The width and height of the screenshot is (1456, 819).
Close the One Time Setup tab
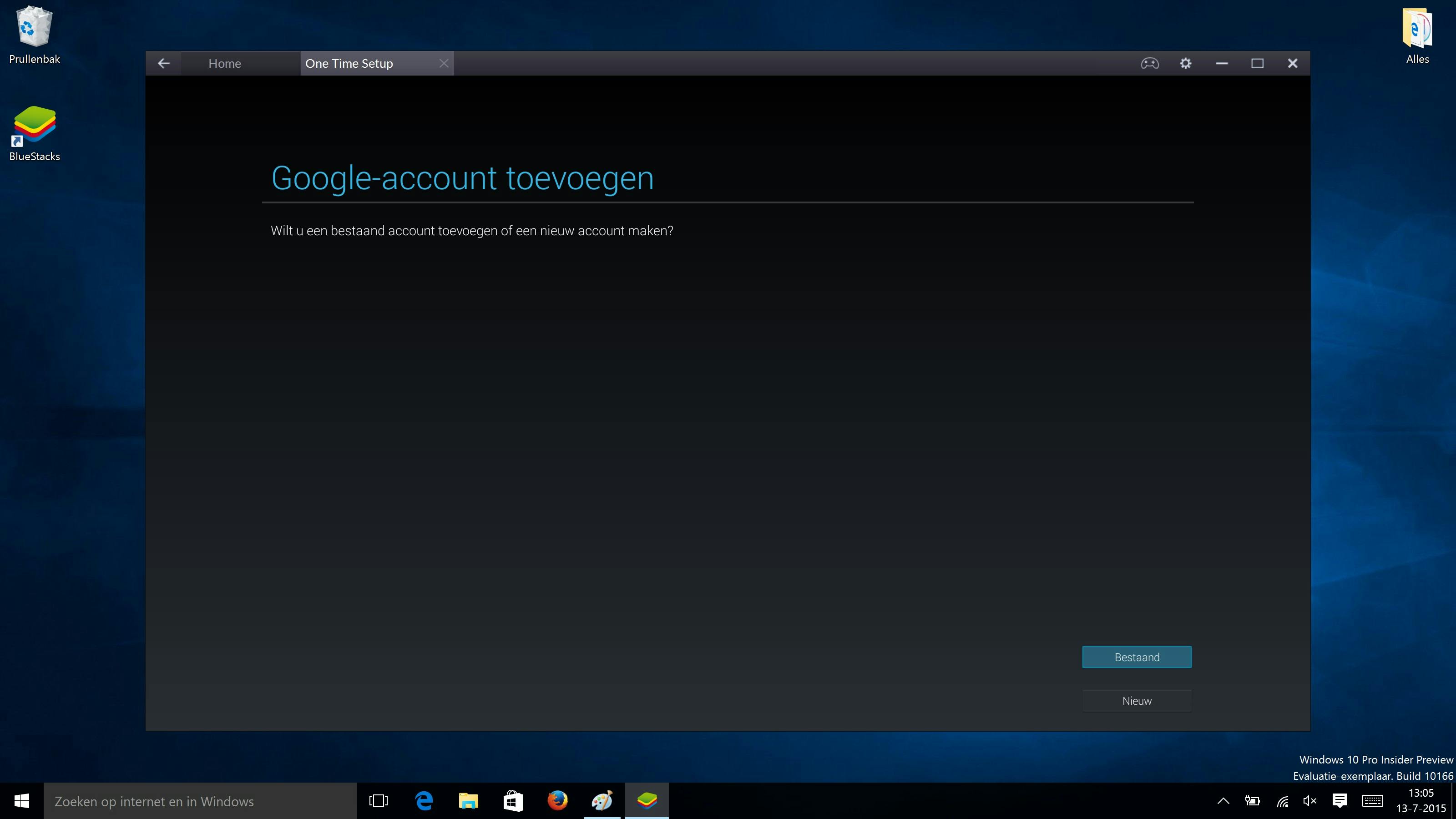pos(444,63)
